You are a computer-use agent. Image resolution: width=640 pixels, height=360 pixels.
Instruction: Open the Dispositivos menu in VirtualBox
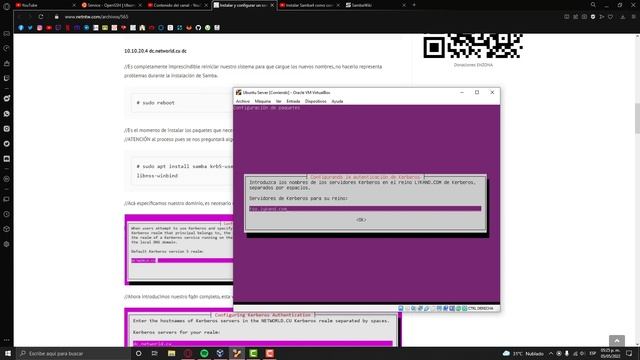(x=316, y=101)
